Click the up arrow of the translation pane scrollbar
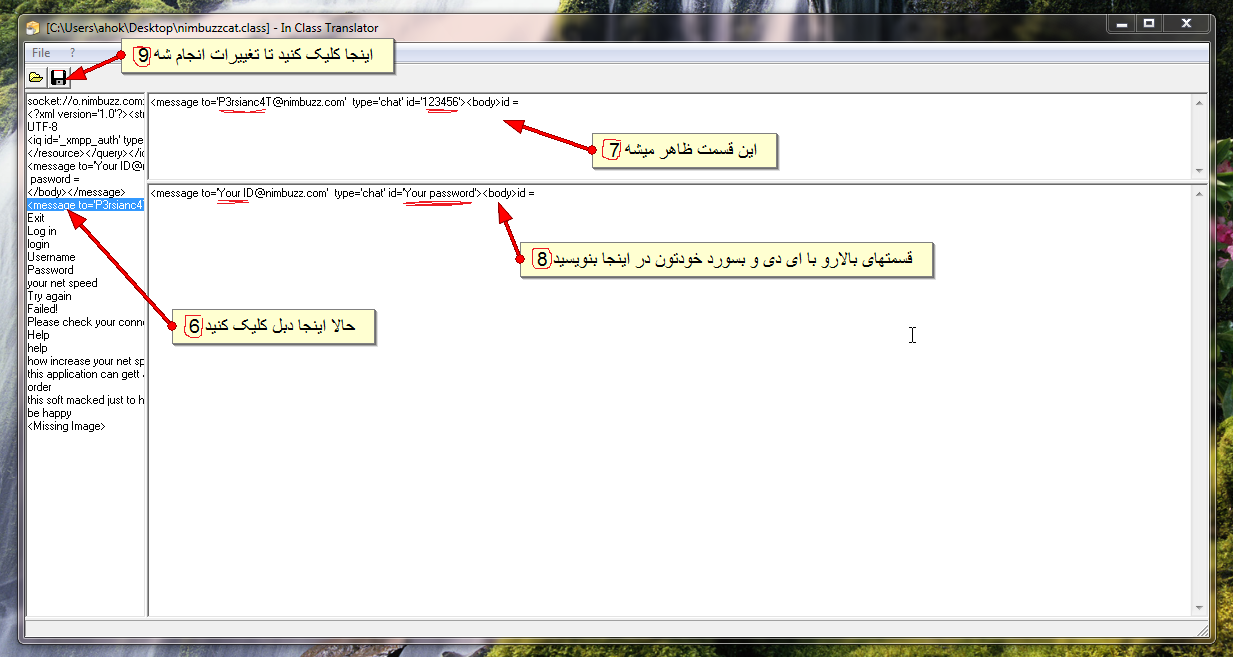1233x657 pixels. (1200, 193)
